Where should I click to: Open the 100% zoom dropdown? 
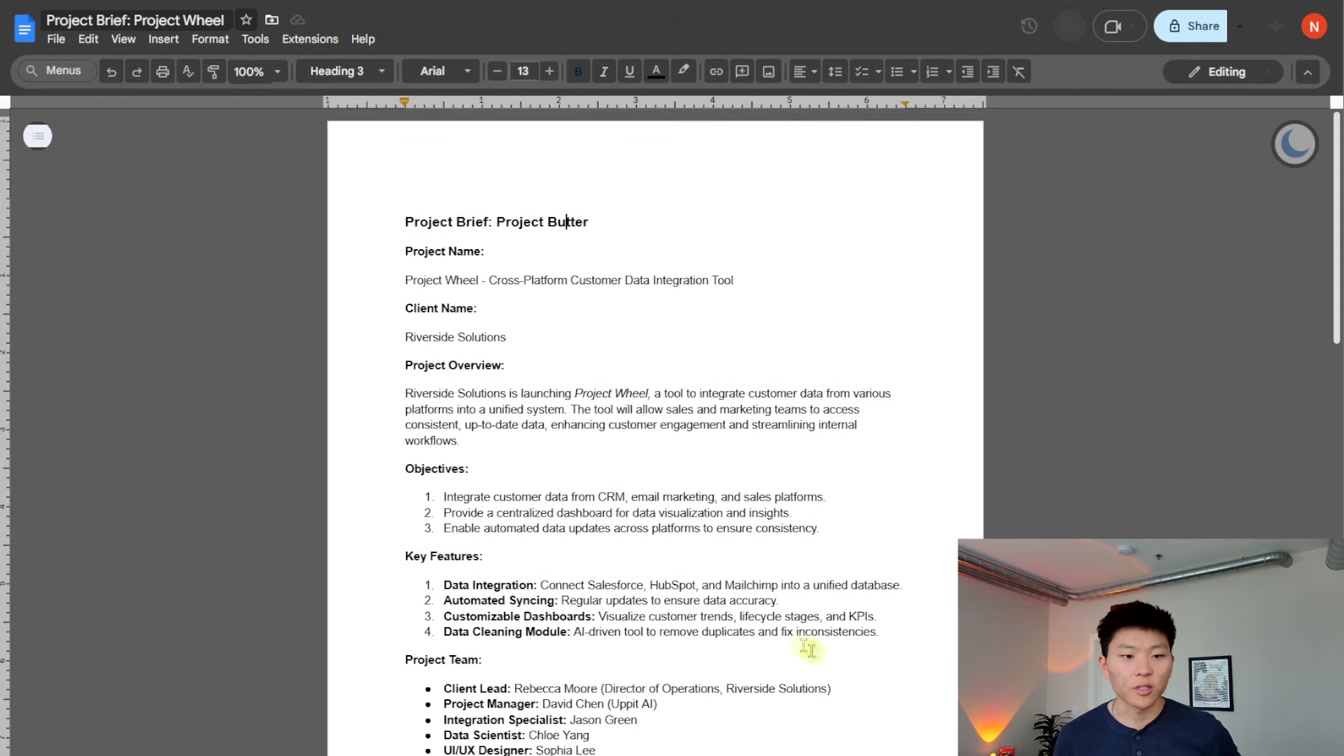(x=257, y=72)
